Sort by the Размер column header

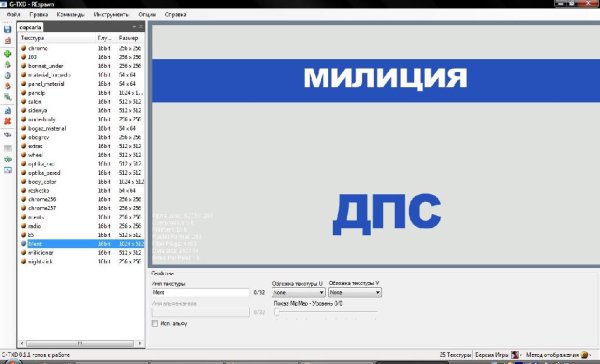click(130, 38)
